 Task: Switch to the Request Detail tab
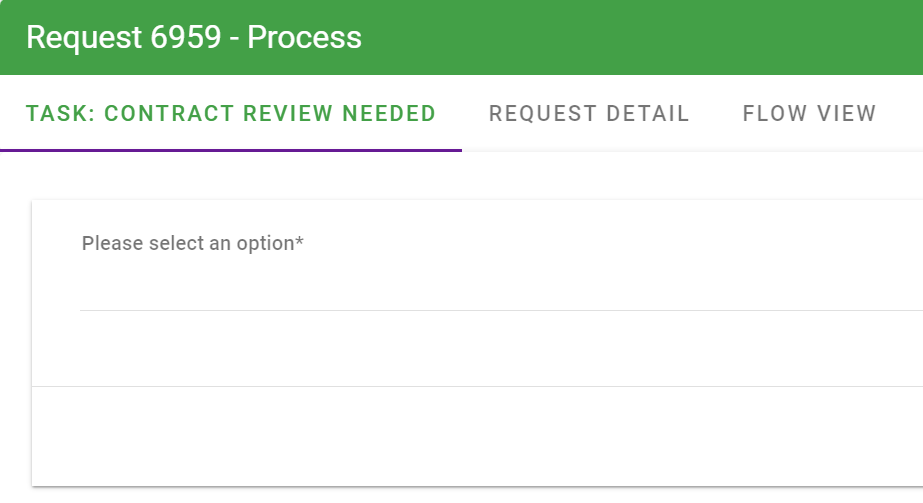589,114
